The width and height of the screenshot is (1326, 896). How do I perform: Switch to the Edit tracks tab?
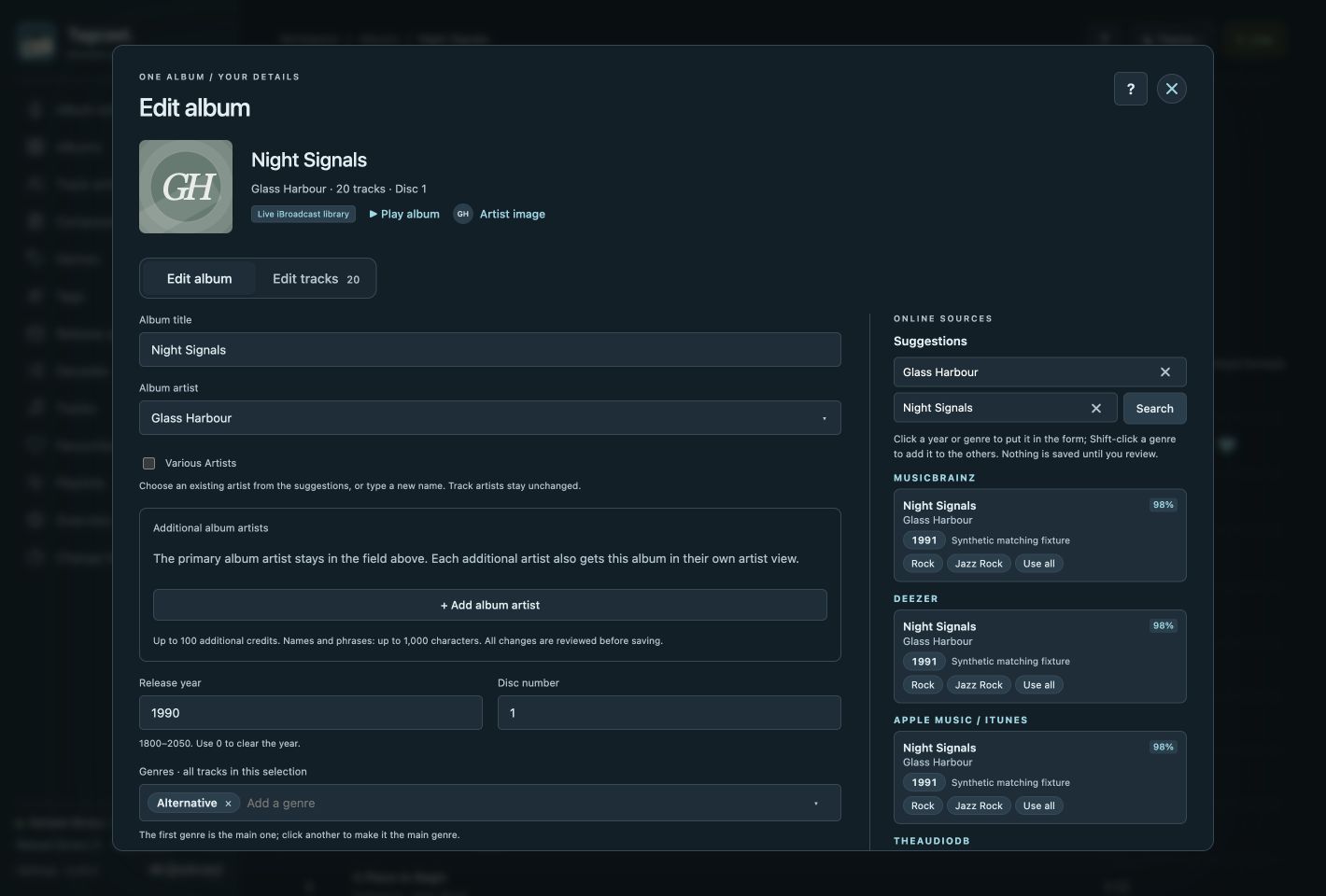click(x=316, y=279)
